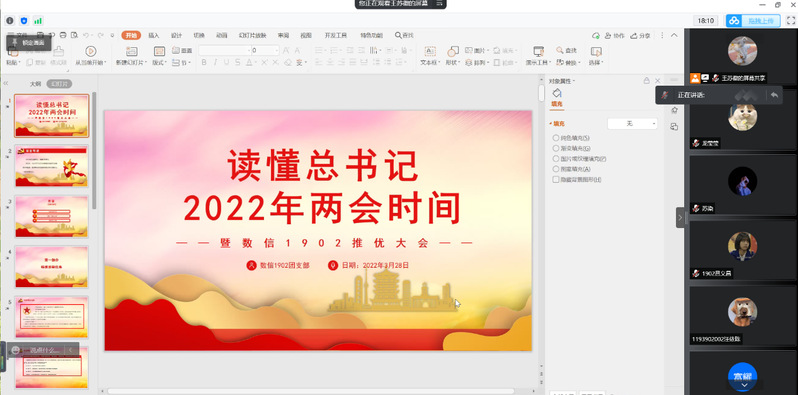Expand the font size dropdown

click(x=277, y=50)
